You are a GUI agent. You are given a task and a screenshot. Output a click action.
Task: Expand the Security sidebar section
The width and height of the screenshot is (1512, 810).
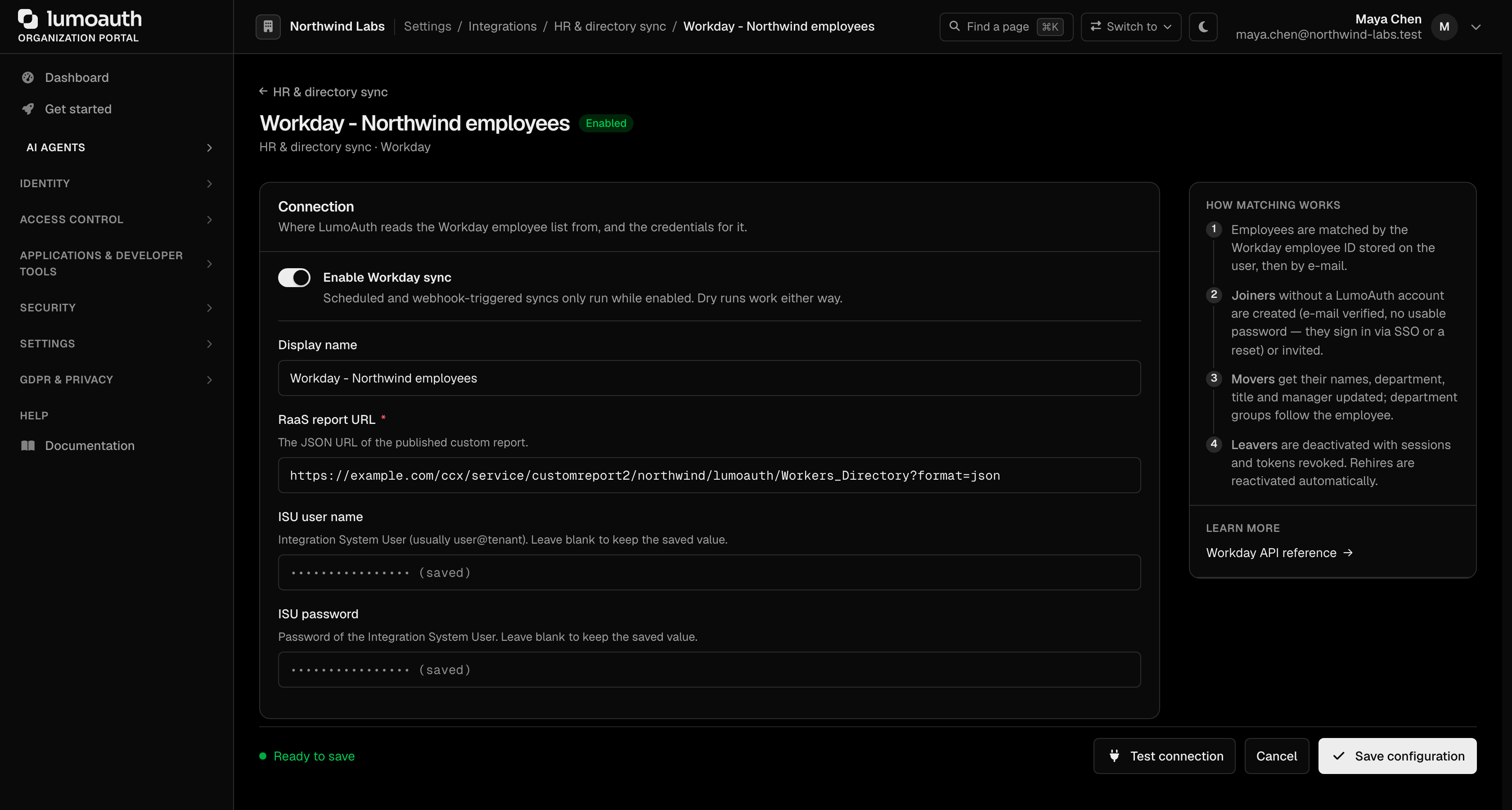(x=116, y=307)
